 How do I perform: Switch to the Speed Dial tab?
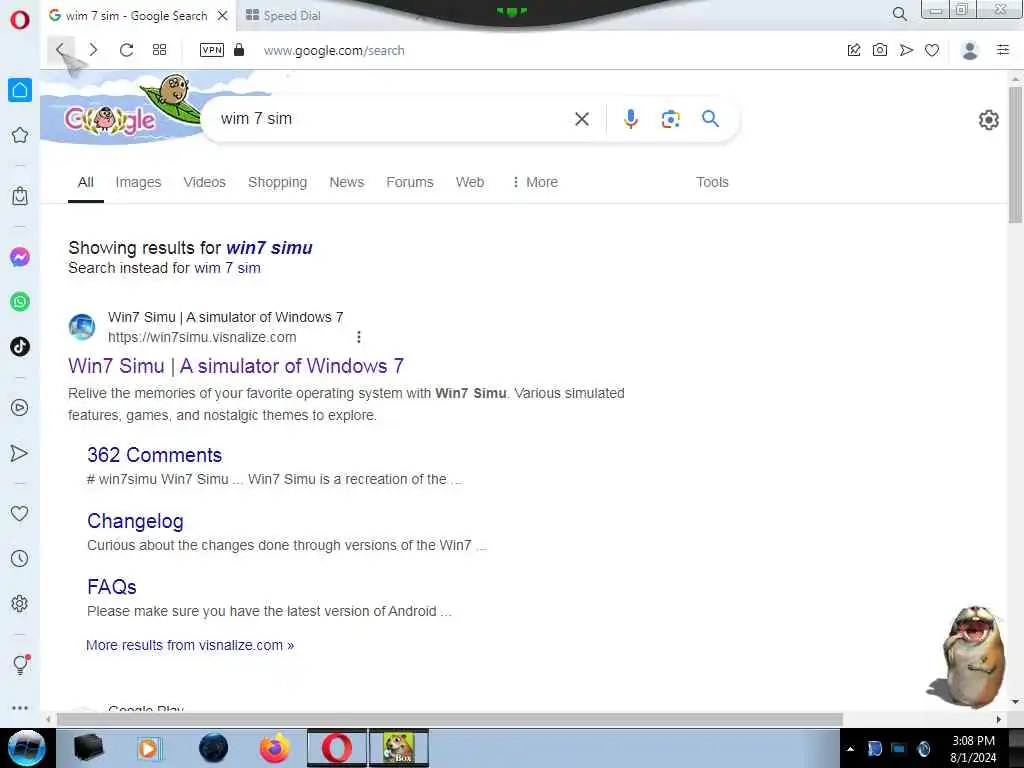[x=292, y=16]
